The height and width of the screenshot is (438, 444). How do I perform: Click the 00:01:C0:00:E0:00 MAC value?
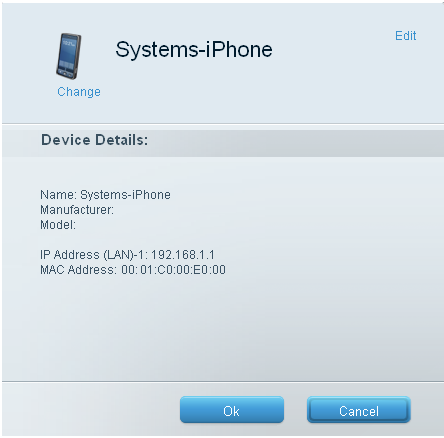(x=173, y=270)
